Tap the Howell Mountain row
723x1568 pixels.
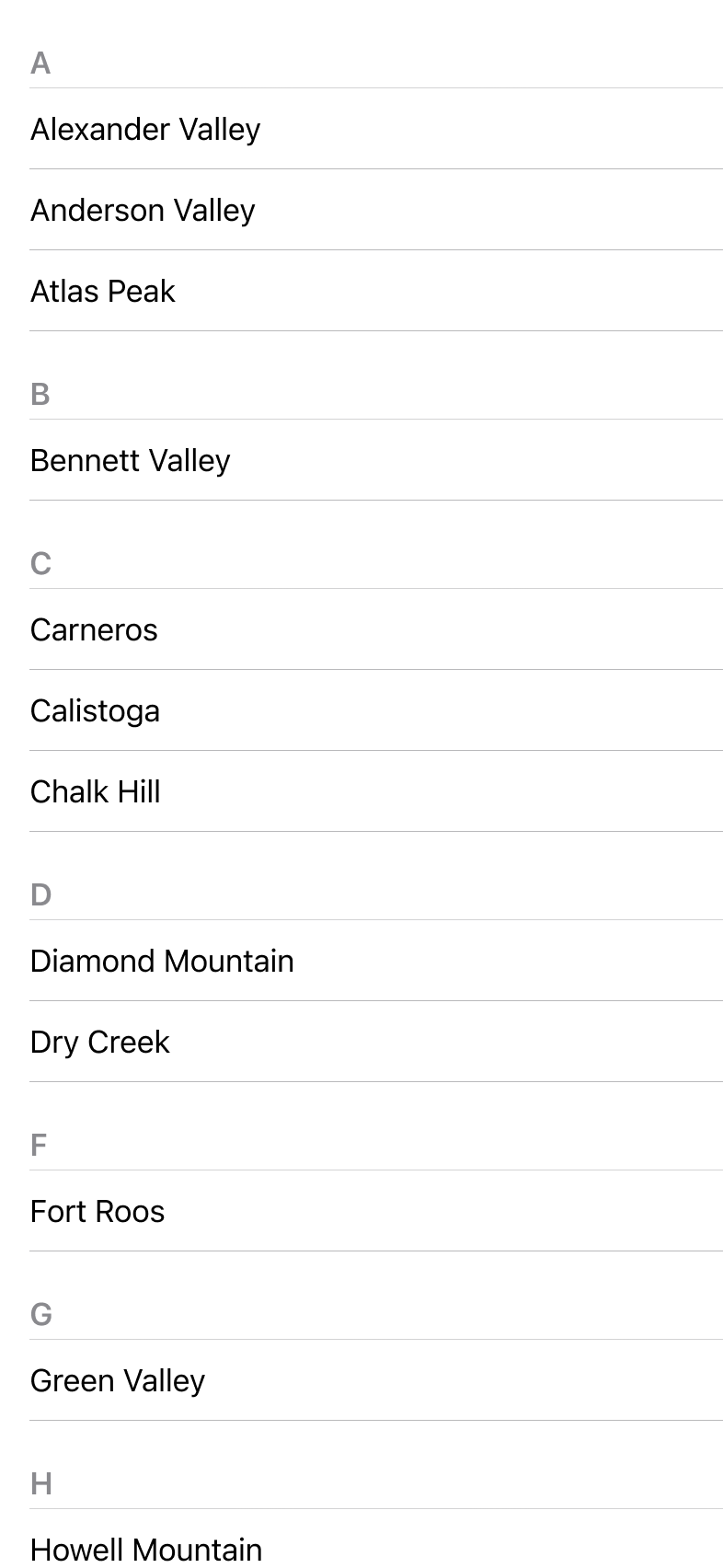pyautogui.click(x=146, y=1550)
